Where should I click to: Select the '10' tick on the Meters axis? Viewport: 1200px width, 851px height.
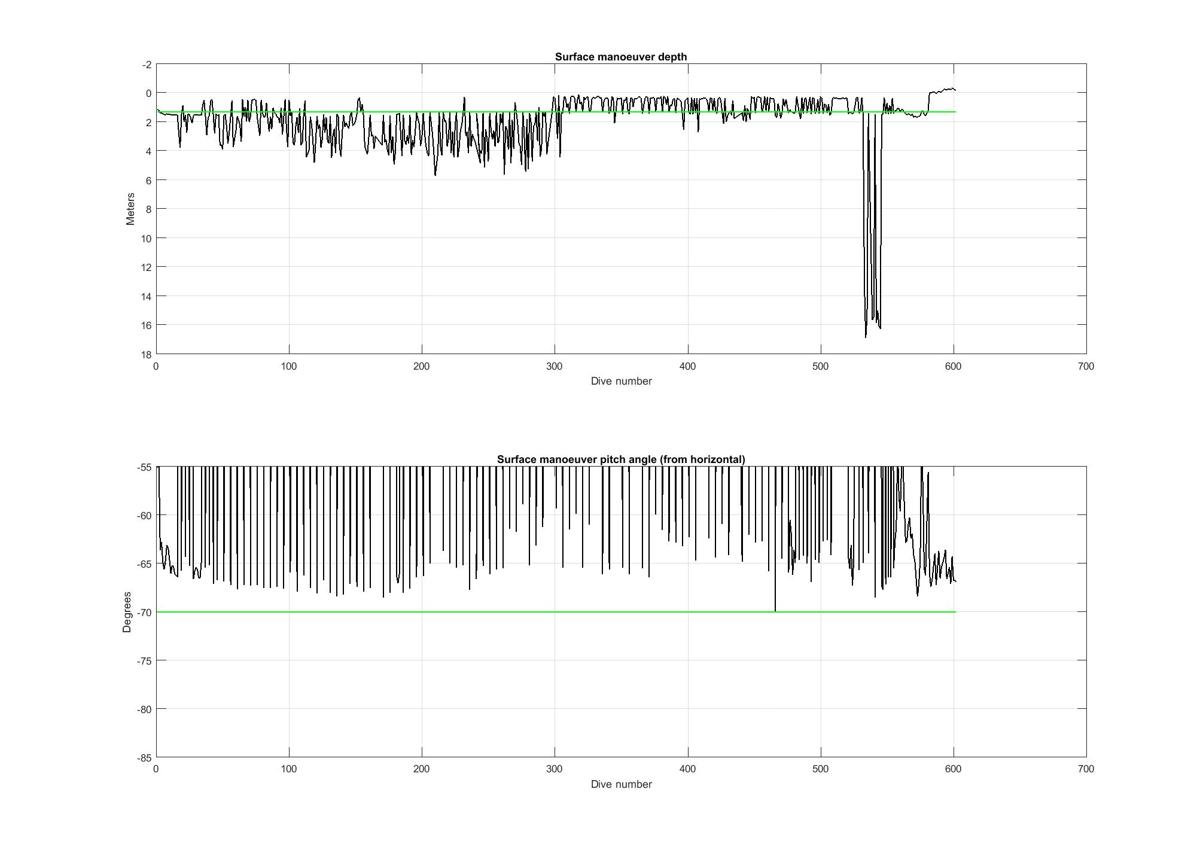[147, 238]
